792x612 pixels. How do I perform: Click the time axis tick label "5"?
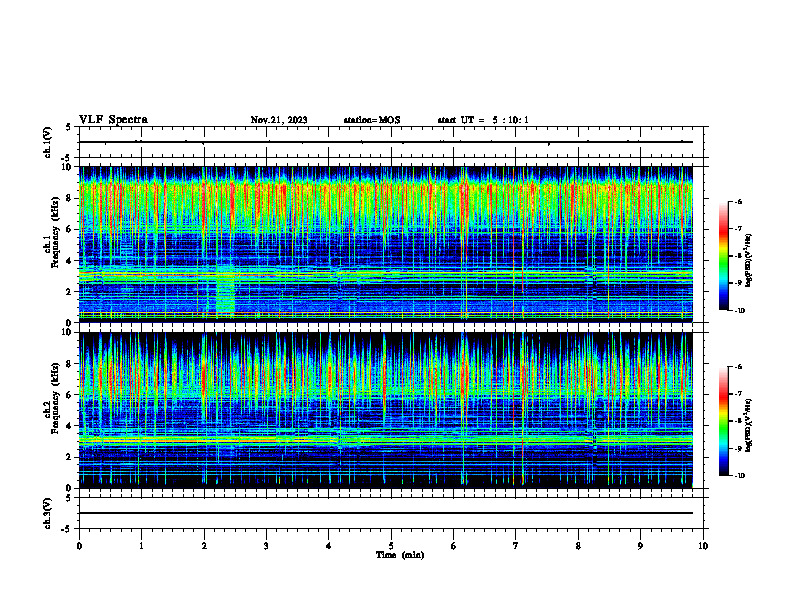point(391,546)
